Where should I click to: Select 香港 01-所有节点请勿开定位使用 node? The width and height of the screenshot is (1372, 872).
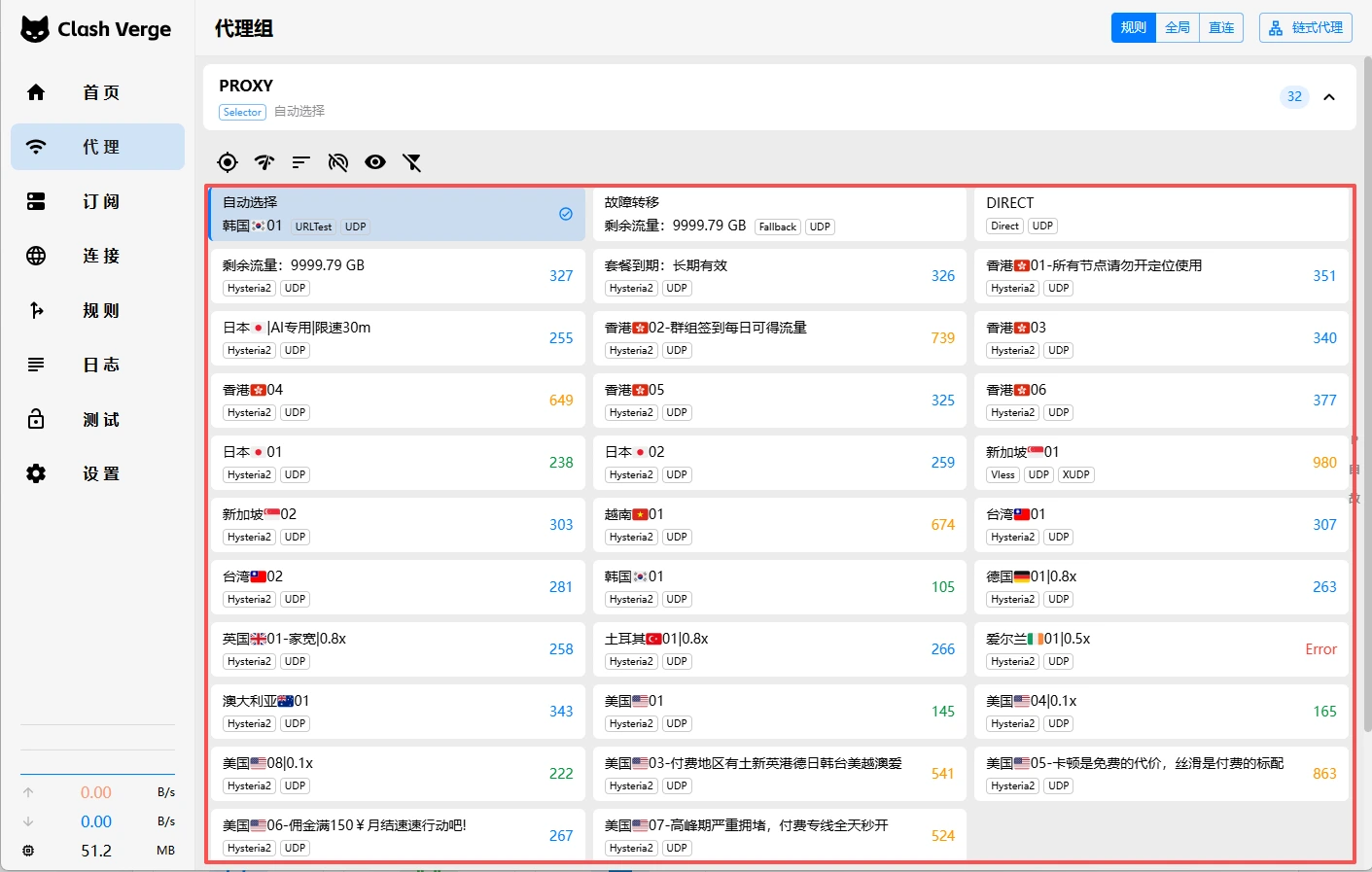(x=1162, y=276)
